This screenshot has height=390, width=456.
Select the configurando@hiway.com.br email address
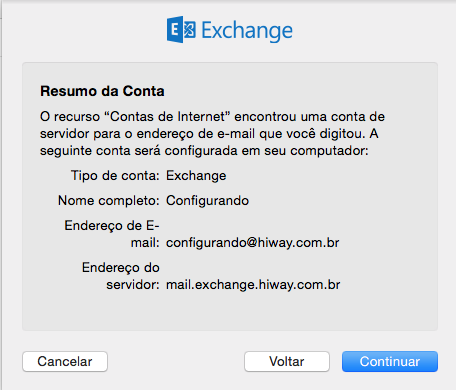tap(252, 243)
